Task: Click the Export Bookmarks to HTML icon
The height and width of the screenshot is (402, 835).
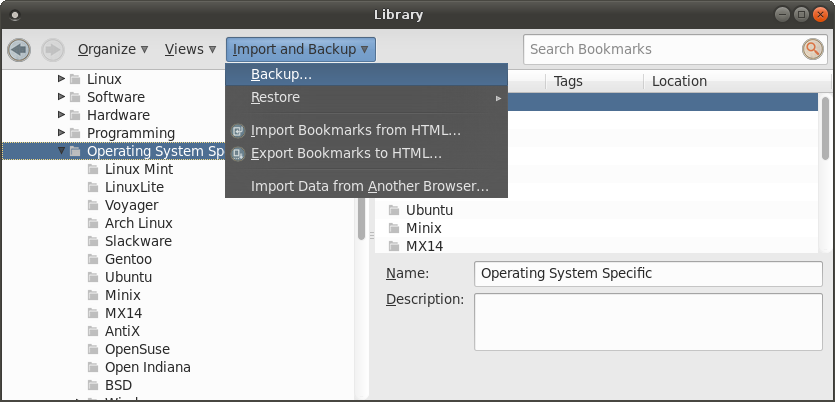Action: pyautogui.click(x=238, y=154)
